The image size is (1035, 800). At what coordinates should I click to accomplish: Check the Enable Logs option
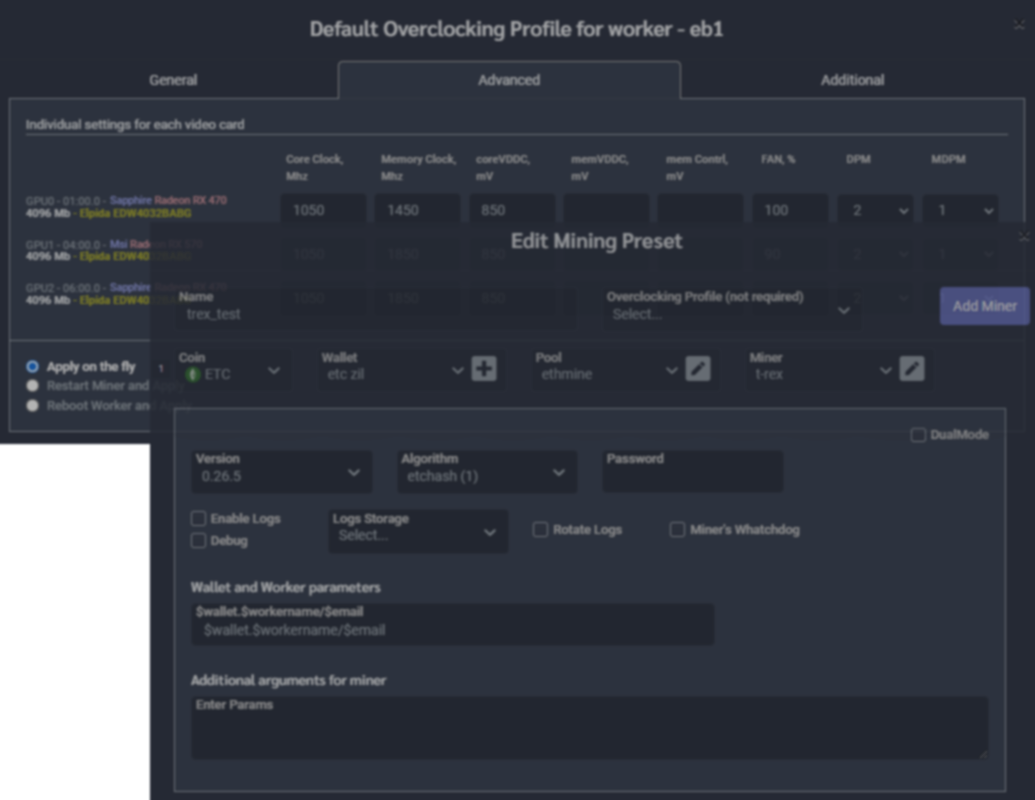[x=198, y=519]
